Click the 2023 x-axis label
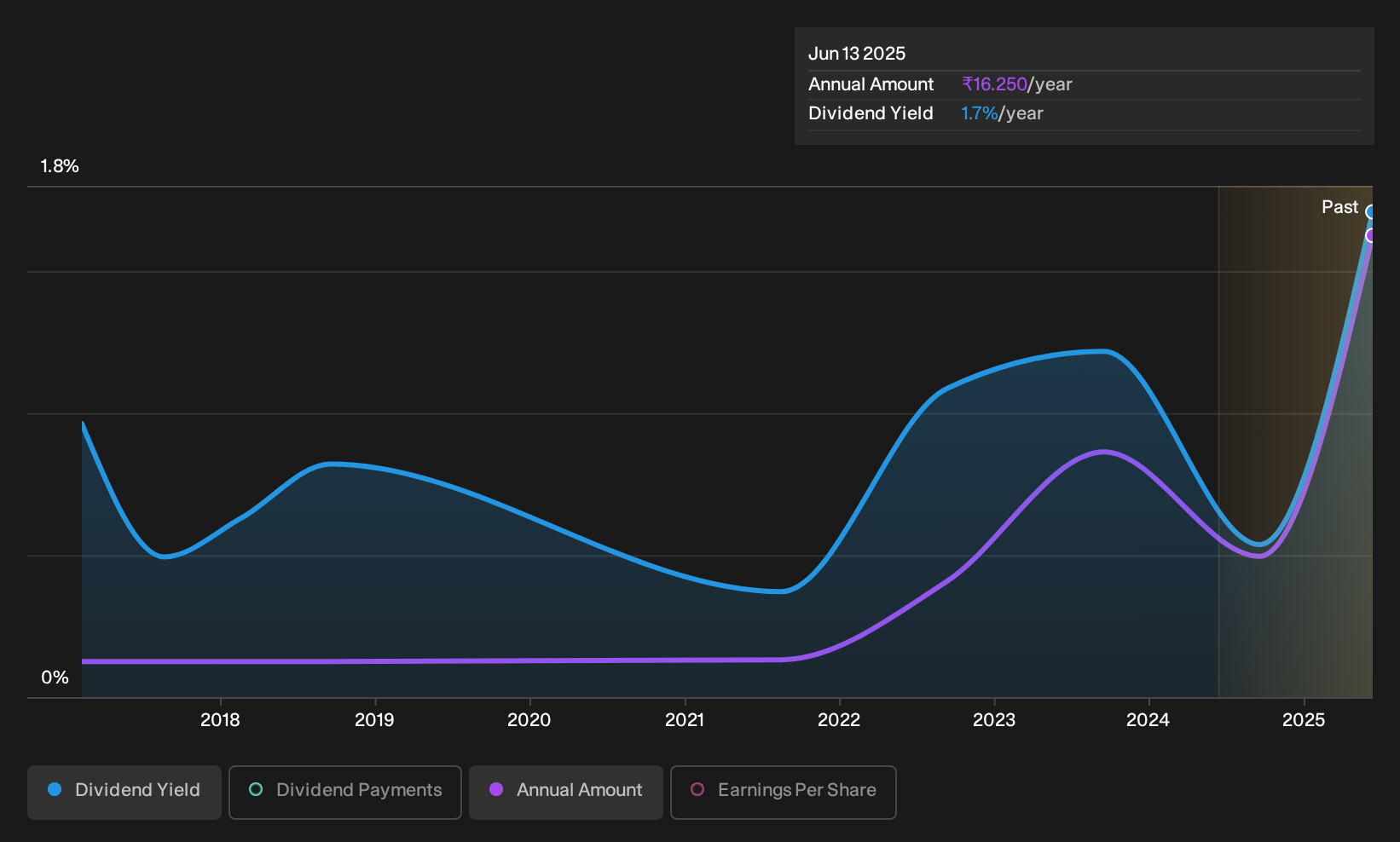This screenshot has width=1400, height=842. click(994, 720)
